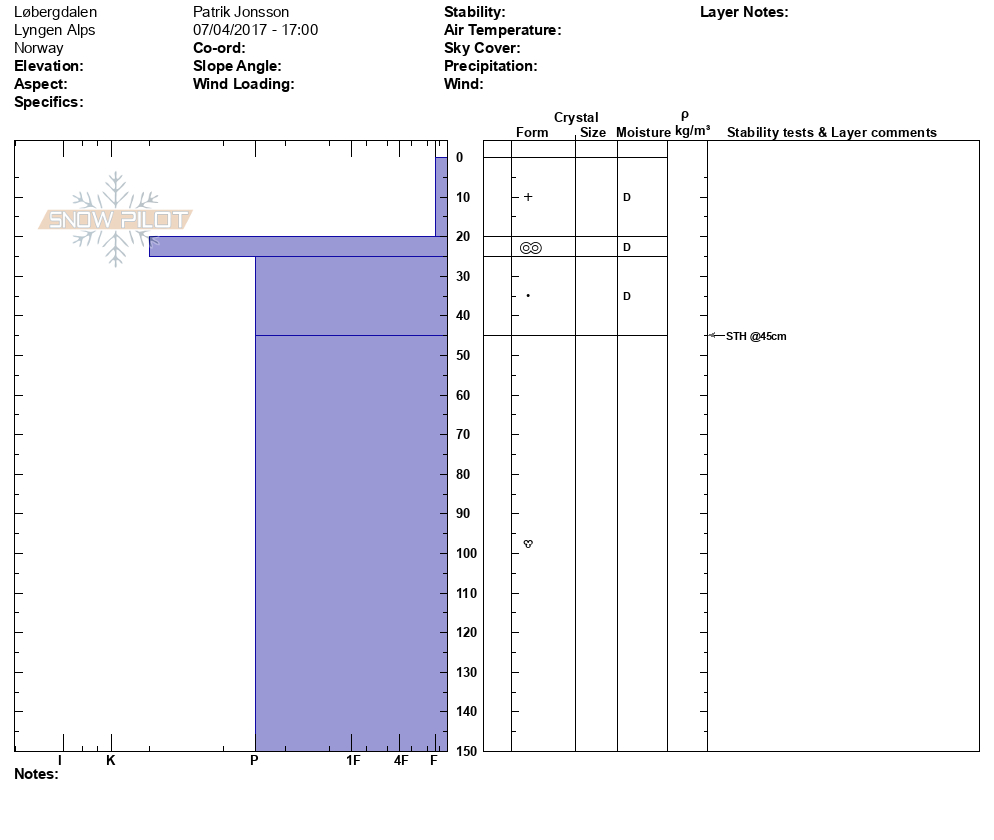The width and height of the screenshot is (994, 840).
Task: Click moisture D beside the double-circle symbol
Action: click(x=627, y=247)
